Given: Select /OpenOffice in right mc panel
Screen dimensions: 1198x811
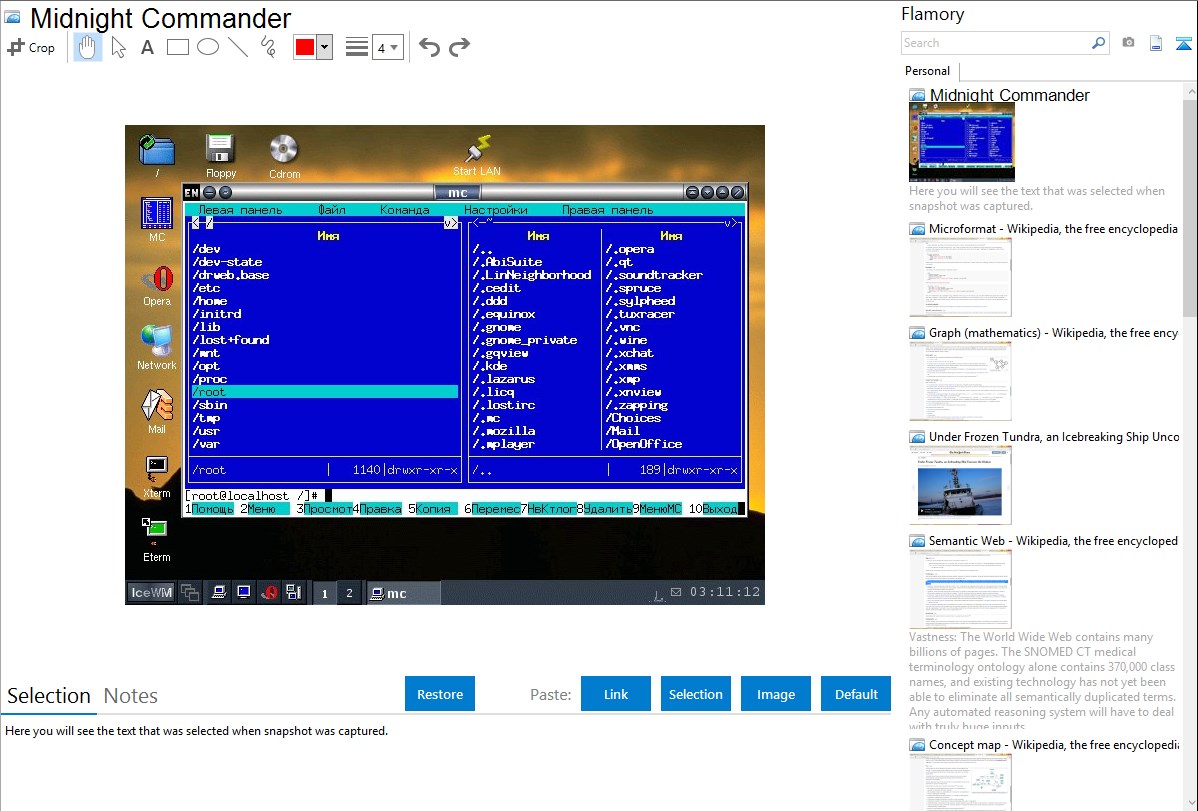Looking at the screenshot, I should tap(644, 444).
